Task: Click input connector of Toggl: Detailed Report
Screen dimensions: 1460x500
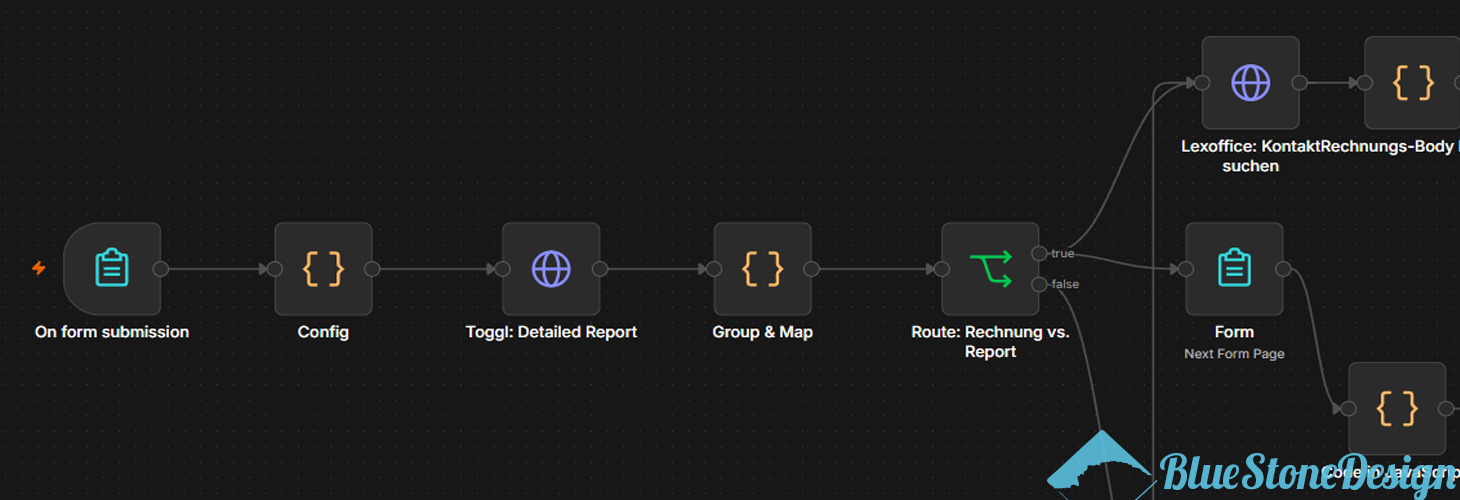Action: pos(502,269)
